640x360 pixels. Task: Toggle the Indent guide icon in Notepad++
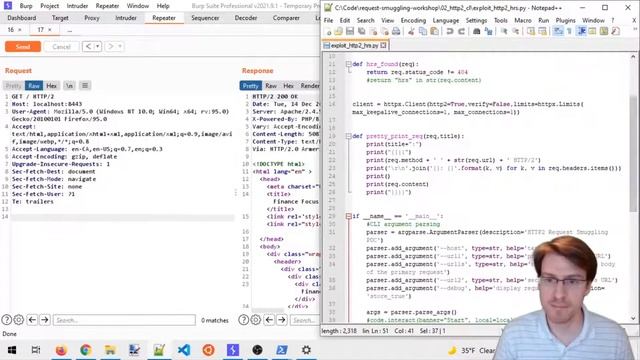[x=582, y=31]
